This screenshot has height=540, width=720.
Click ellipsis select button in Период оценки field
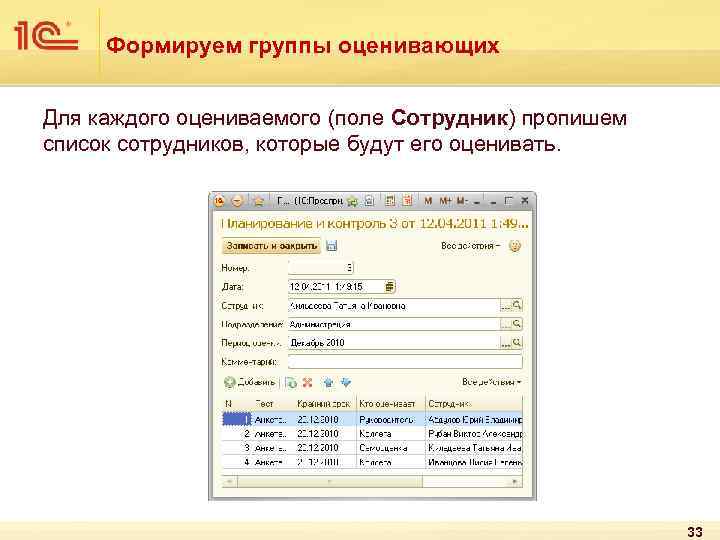tap(506, 343)
